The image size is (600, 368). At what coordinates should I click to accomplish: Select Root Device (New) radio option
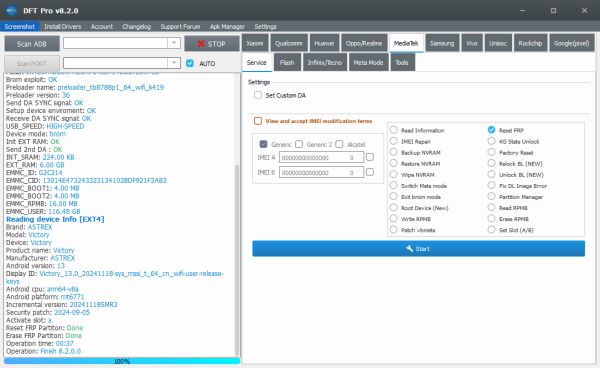click(x=394, y=208)
